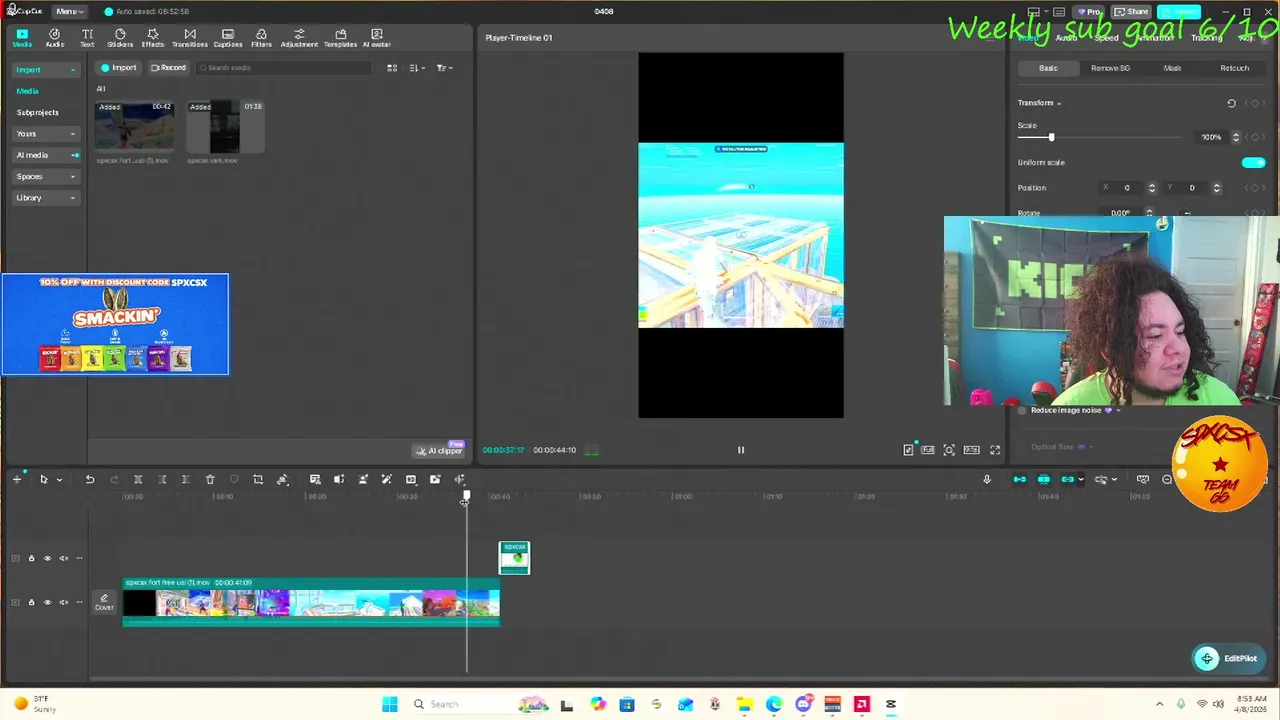
Task: Open the Transitions tab
Action: click(x=190, y=38)
